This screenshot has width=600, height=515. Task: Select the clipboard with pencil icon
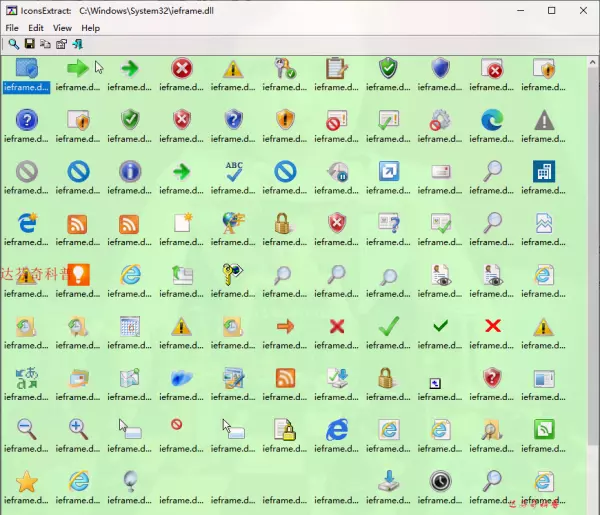point(337,68)
